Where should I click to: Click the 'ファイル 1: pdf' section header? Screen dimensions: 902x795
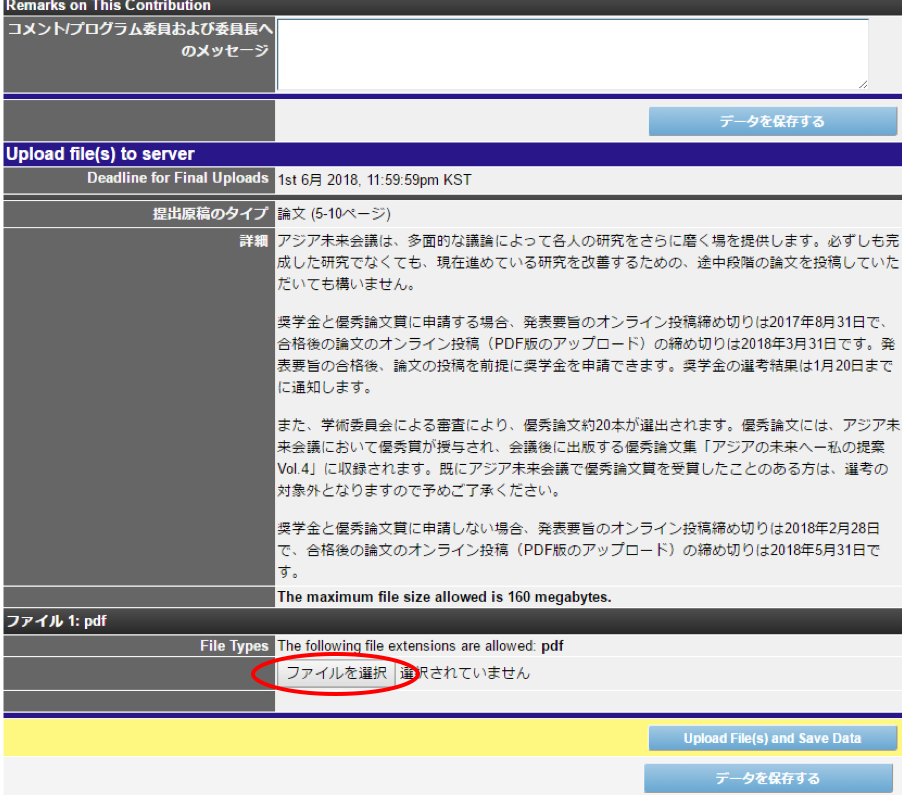click(x=56, y=621)
